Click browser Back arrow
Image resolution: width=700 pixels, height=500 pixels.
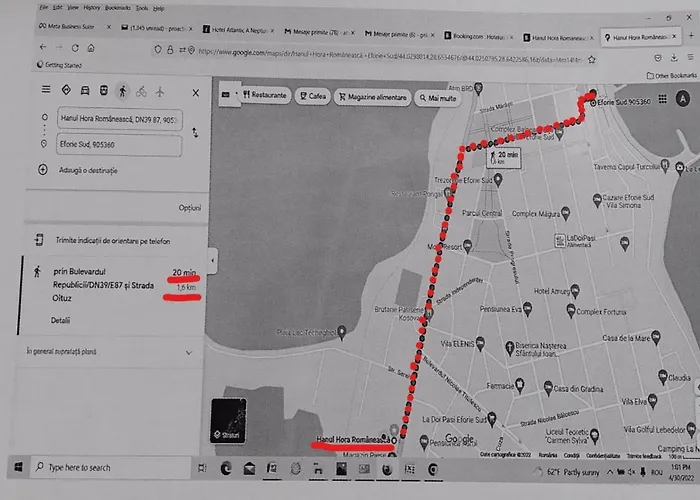coord(43,47)
